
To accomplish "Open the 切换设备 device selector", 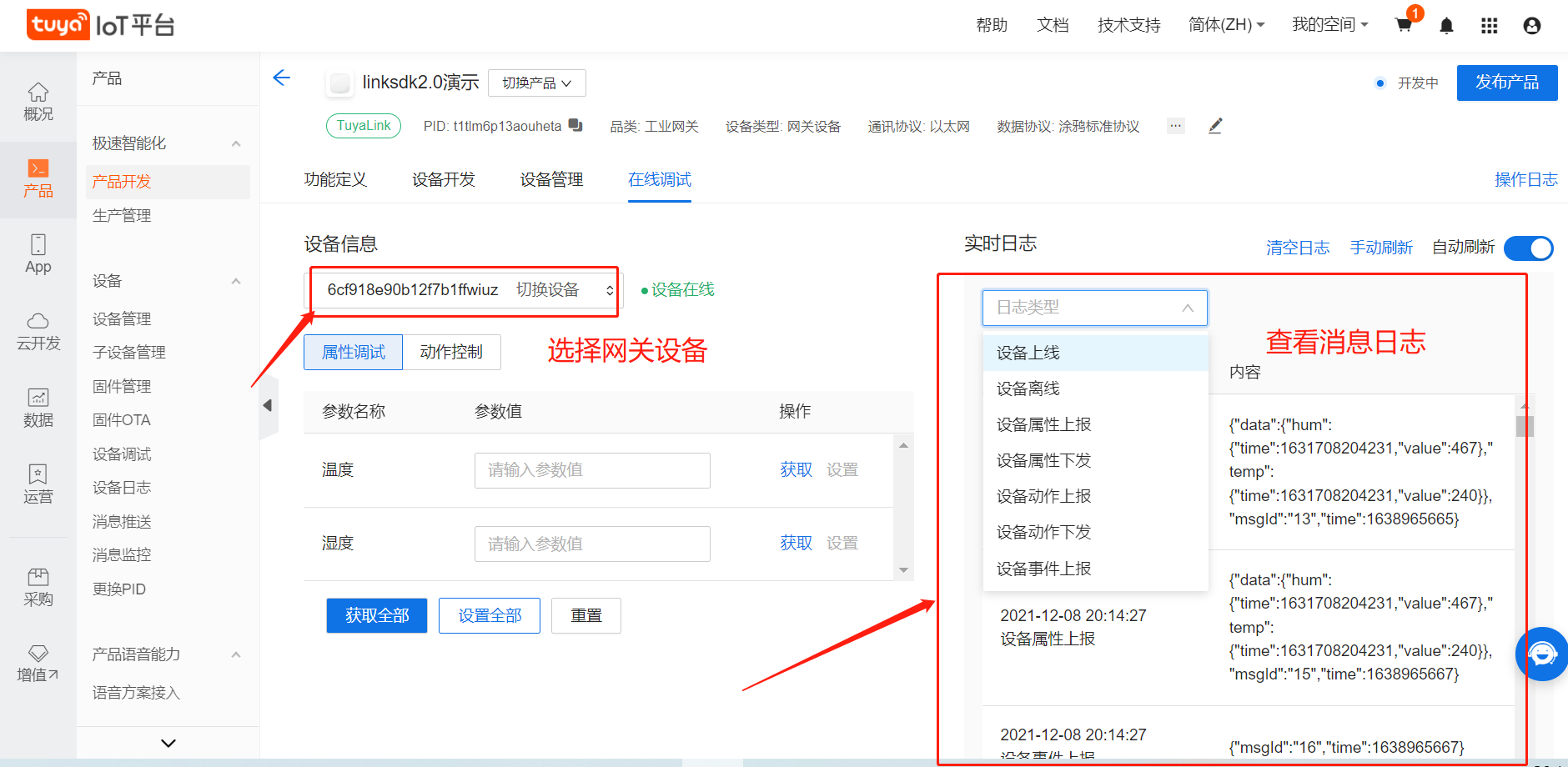I will coord(463,290).
